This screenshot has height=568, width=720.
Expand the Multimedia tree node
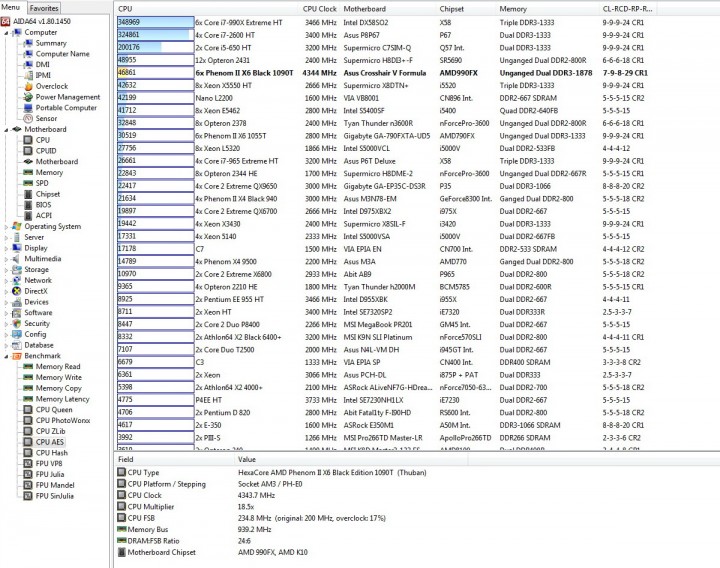point(6,259)
